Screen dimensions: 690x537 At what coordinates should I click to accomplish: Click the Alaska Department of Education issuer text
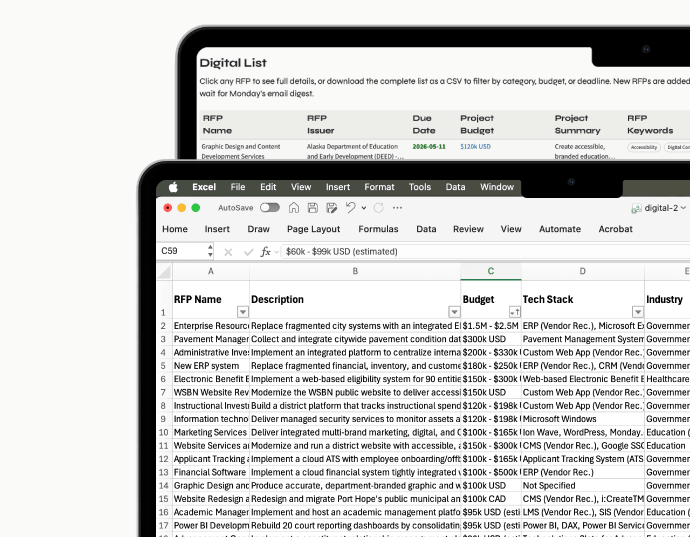(355, 151)
